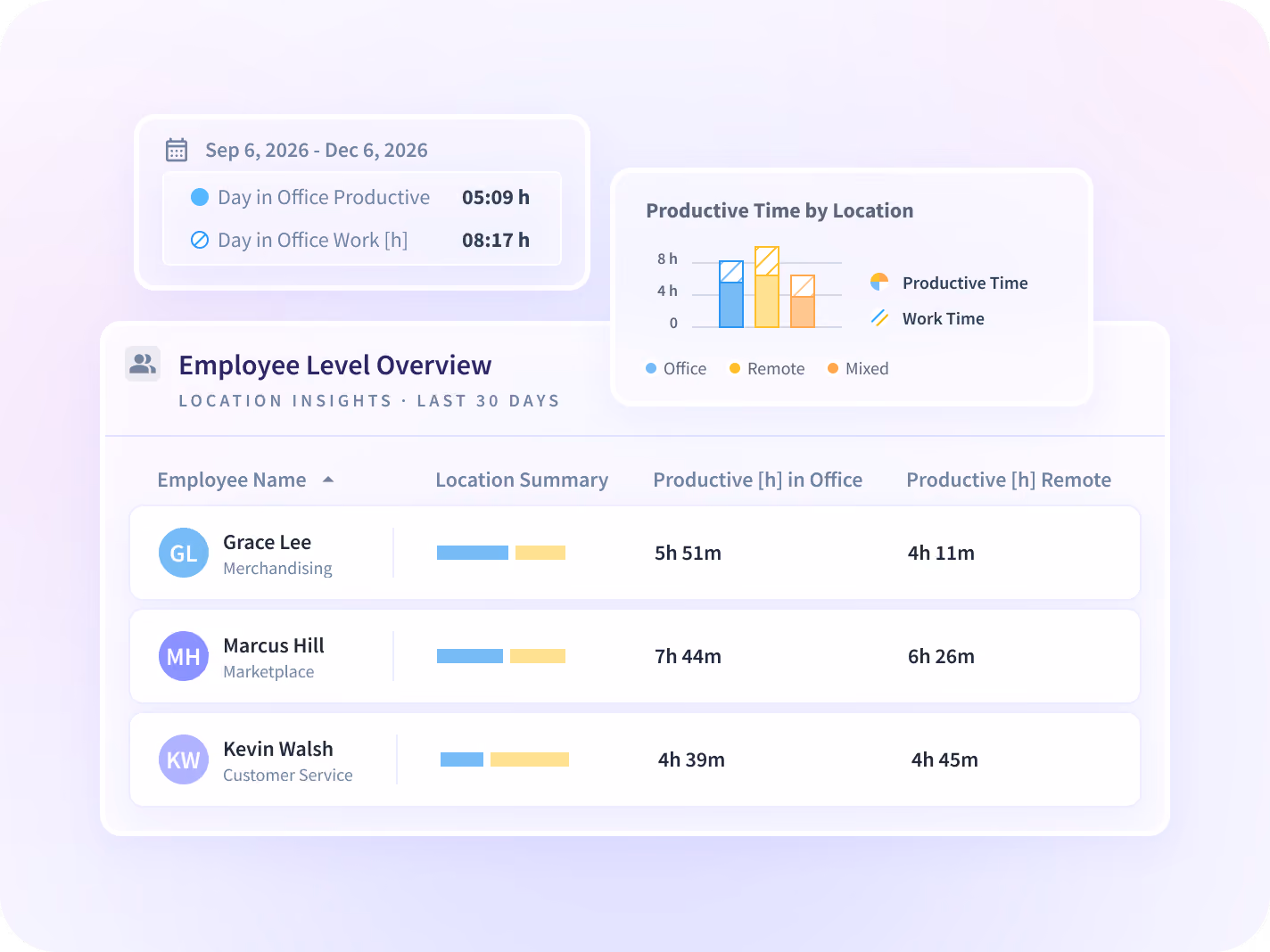Click Marcus Hill's blue office location bar
The width and height of the screenshot is (1270, 952).
(x=470, y=656)
